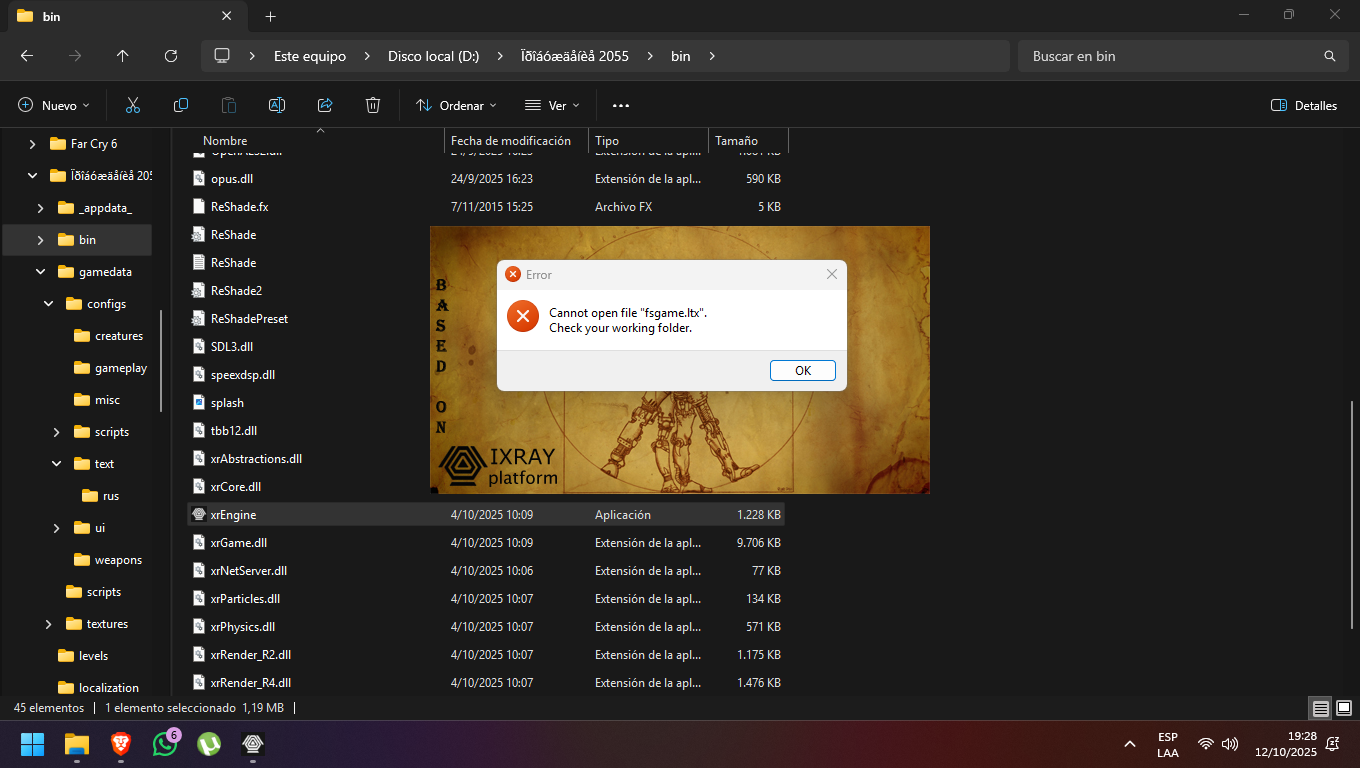Open WhatsApp from the taskbar
The width and height of the screenshot is (1360, 768).
click(x=165, y=743)
